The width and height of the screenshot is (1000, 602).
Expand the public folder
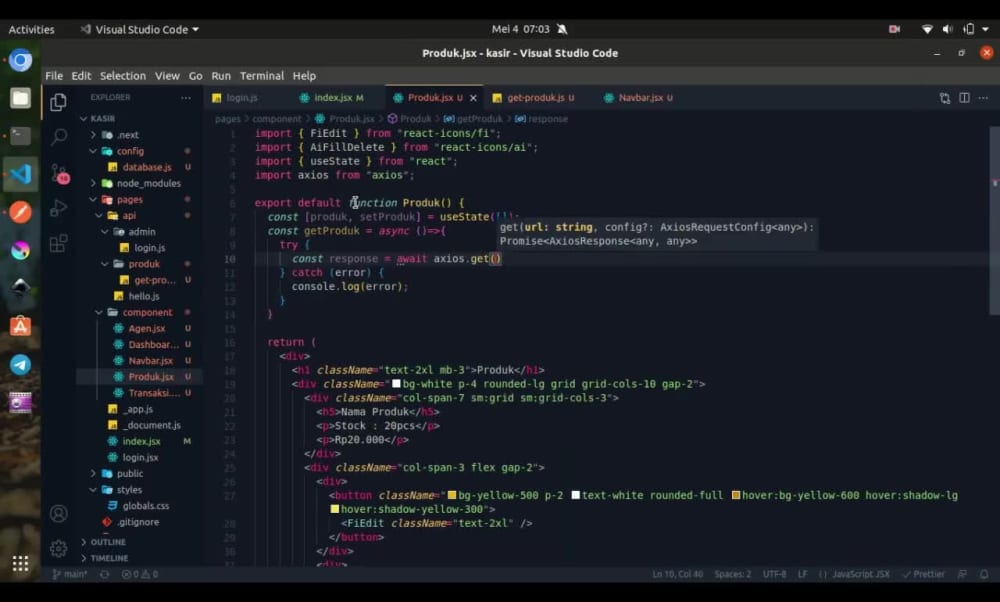tap(93, 473)
